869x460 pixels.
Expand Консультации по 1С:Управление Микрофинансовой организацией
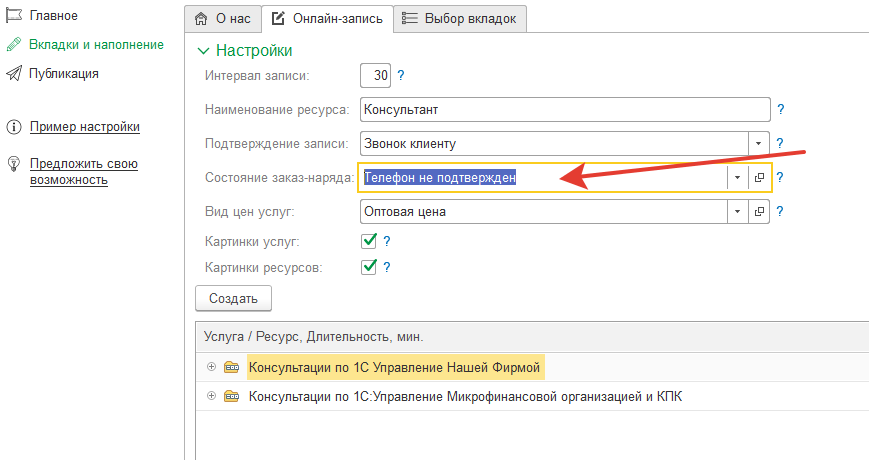[x=211, y=396]
